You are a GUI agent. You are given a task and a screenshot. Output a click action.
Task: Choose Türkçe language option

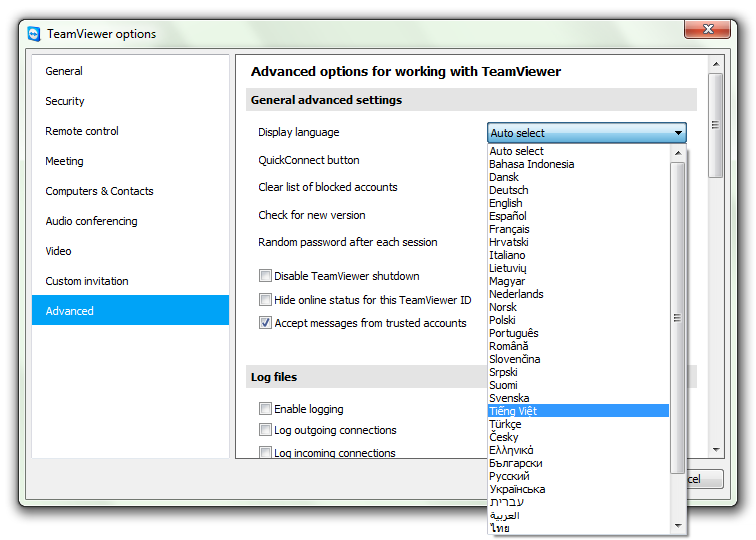[579, 424]
